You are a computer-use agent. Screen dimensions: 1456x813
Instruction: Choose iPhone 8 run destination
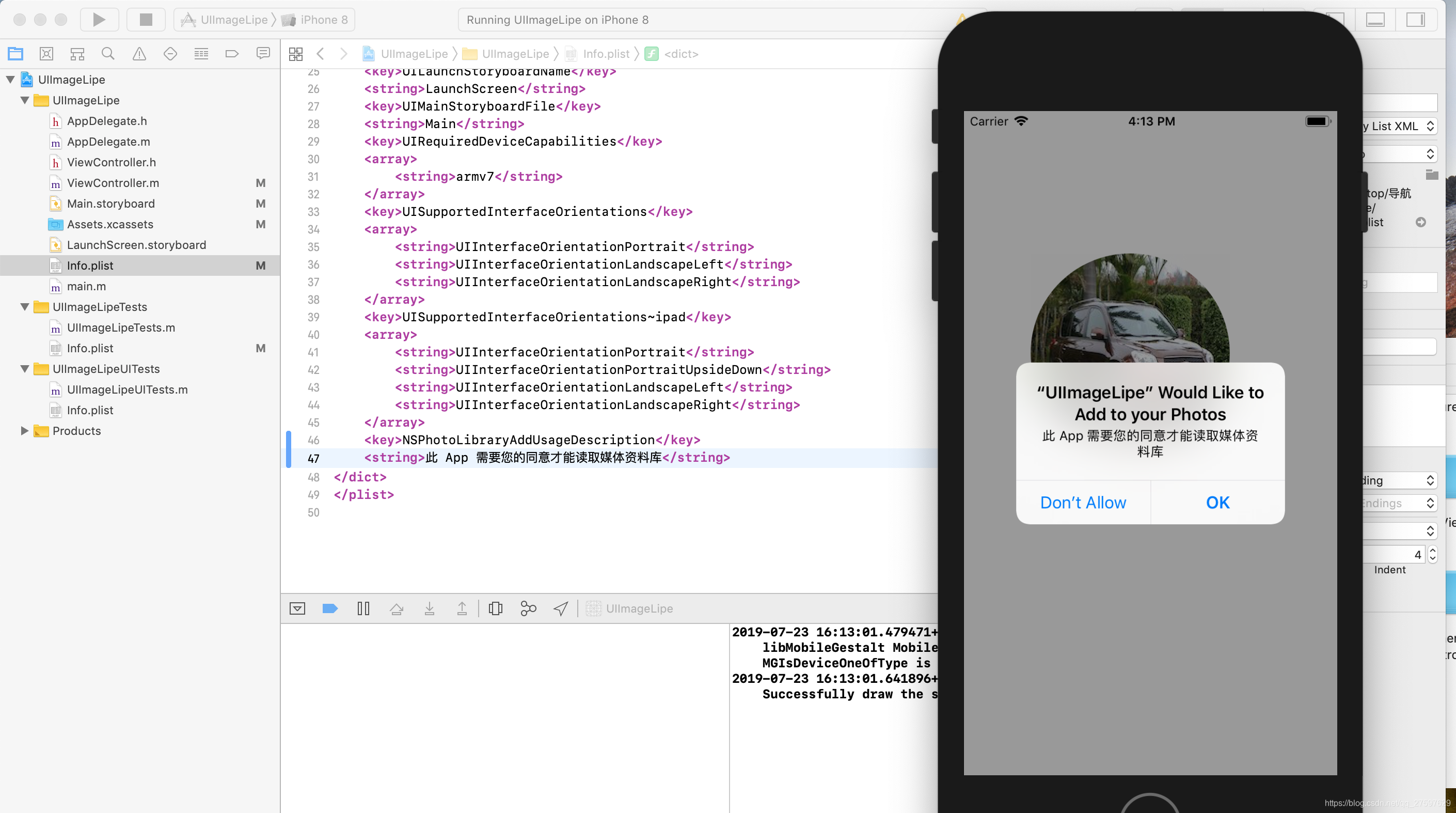[315, 20]
